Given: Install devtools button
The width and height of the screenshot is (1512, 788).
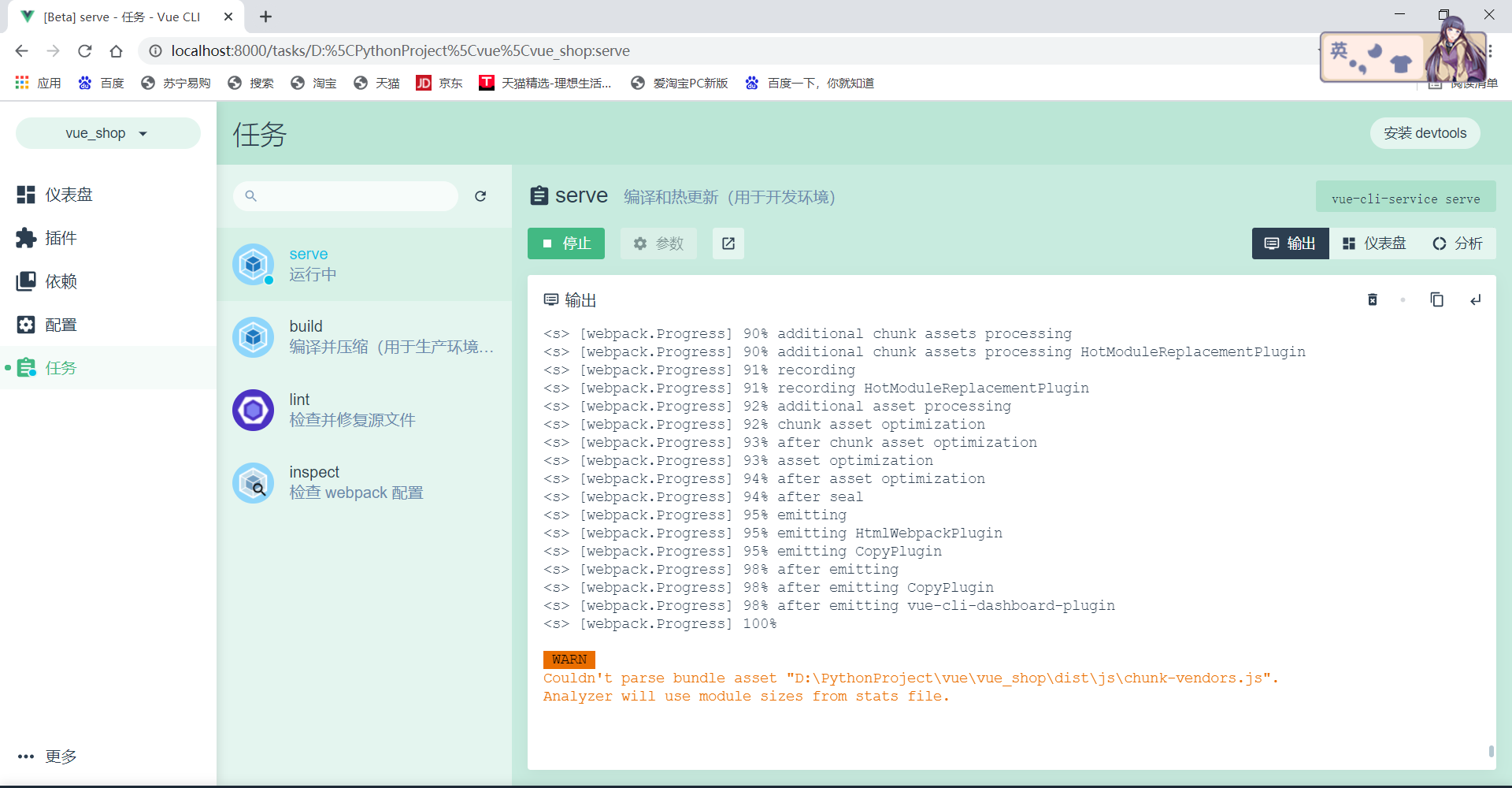Looking at the screenshot, I should [1425, 133].
